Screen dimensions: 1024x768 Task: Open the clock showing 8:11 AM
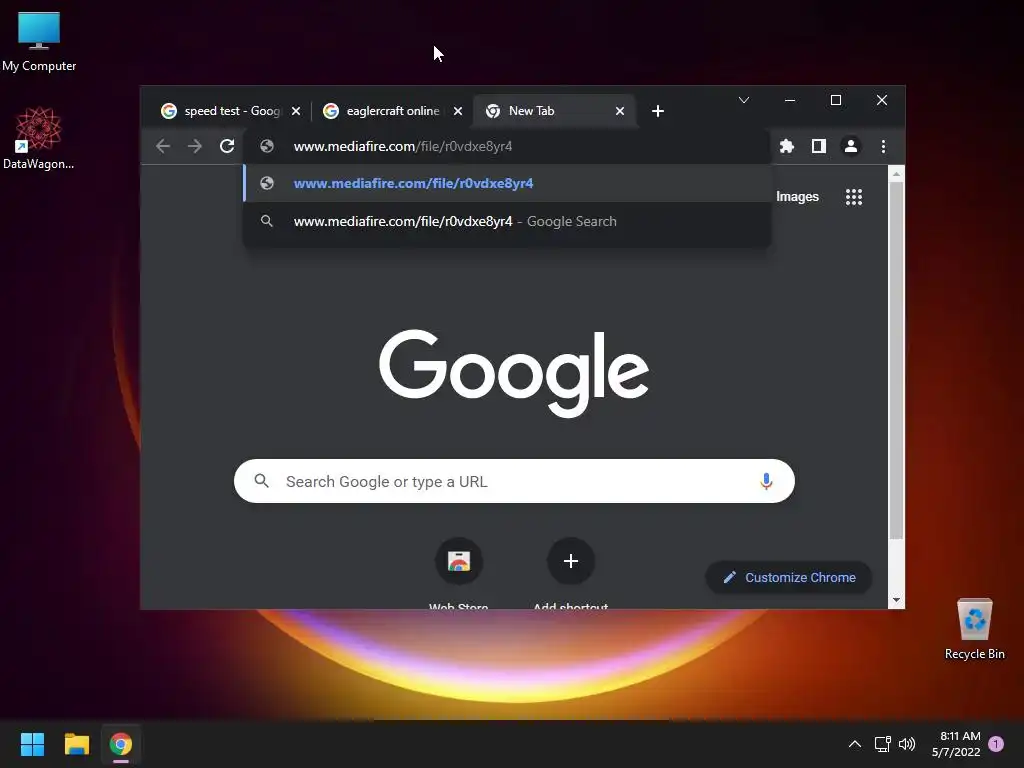point(956,744)
